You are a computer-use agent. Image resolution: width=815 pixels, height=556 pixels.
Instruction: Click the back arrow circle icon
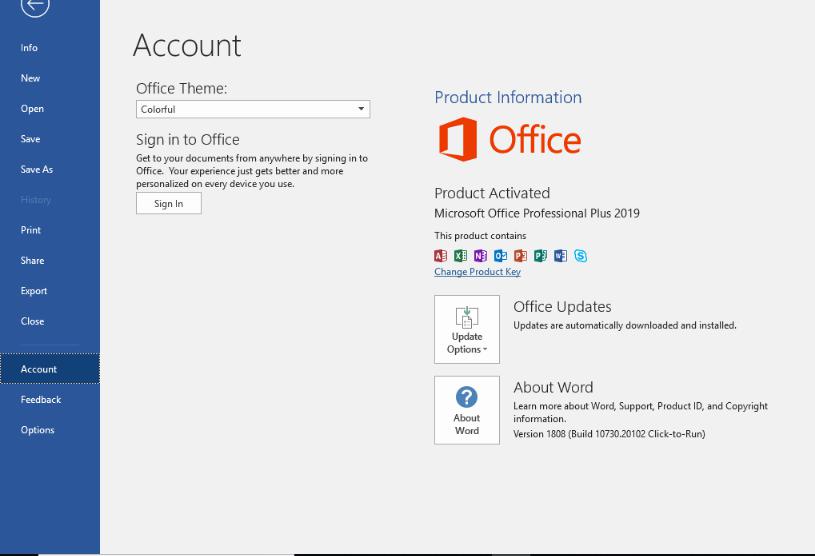(x=35, y=5)
